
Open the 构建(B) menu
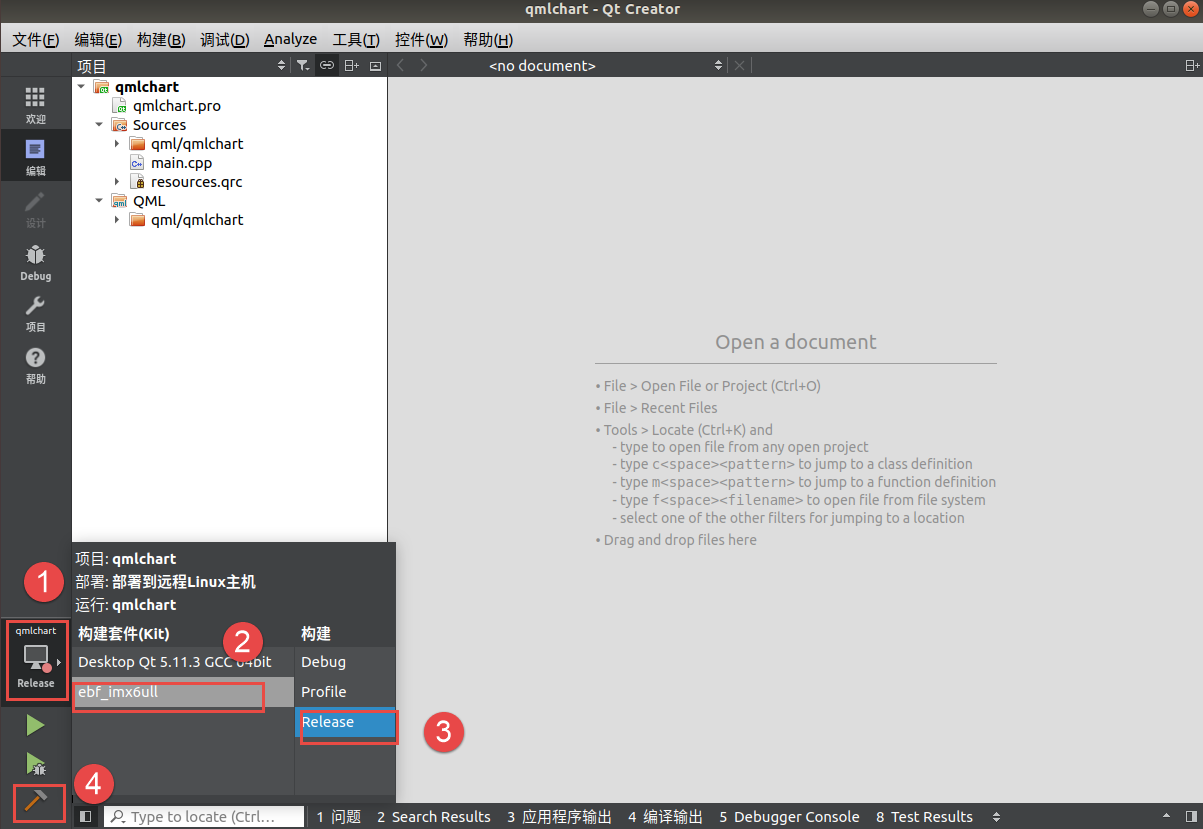point(161,40)
